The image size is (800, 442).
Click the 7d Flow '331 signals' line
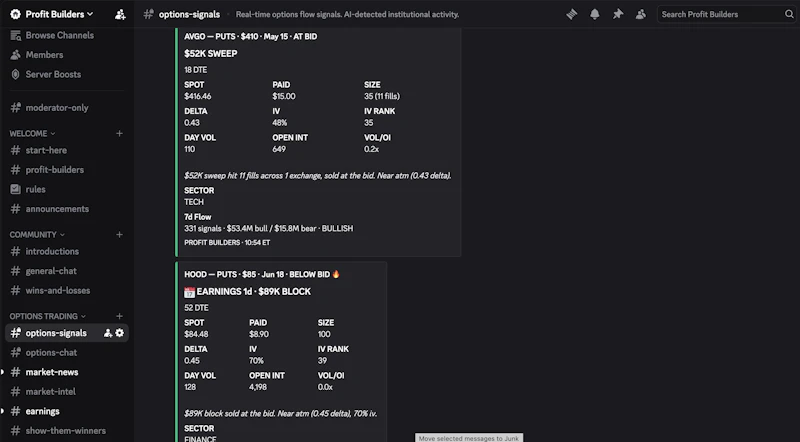268,228
